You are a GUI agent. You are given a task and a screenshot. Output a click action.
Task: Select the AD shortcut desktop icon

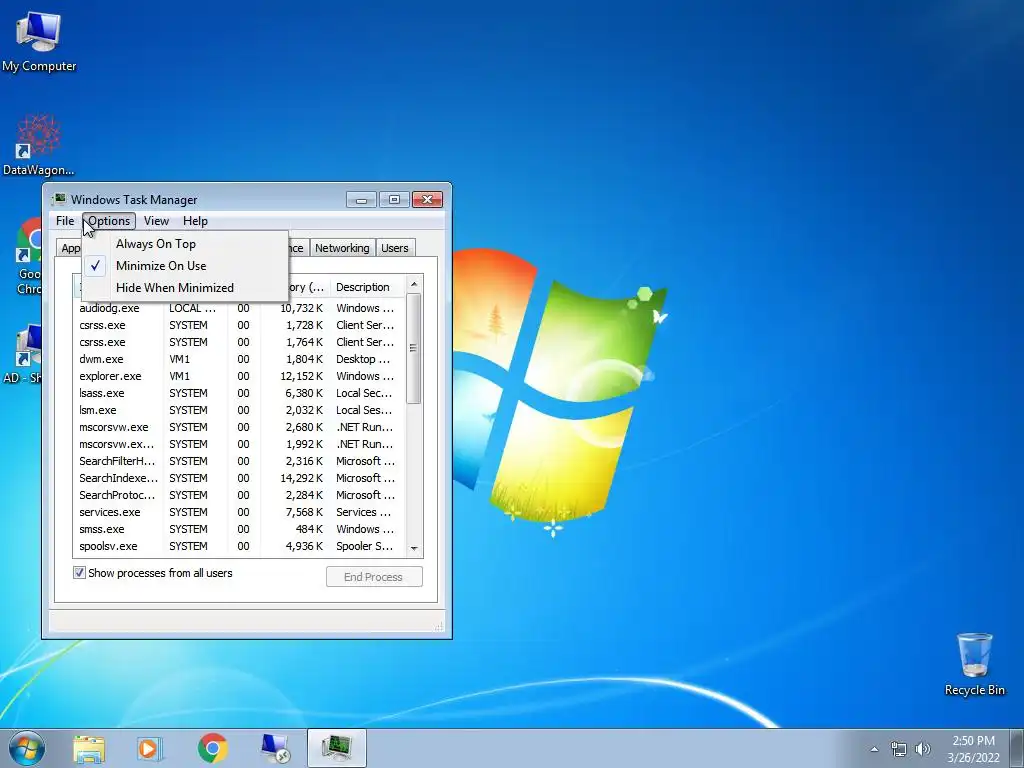[22, 354]
